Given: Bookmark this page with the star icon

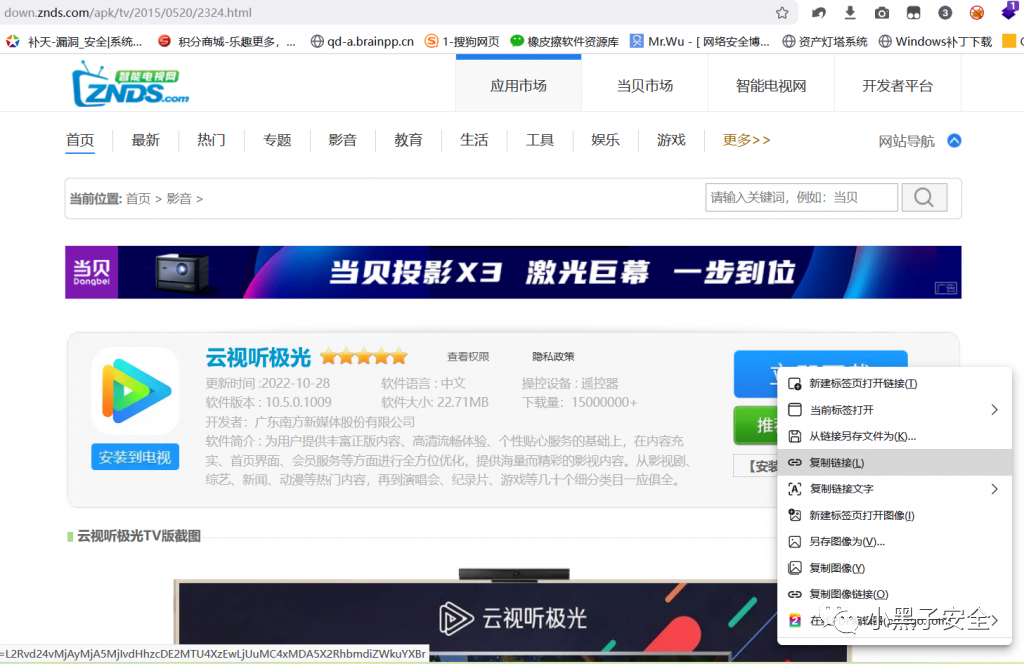Looking at the screenshot, I should pos(782,13).
